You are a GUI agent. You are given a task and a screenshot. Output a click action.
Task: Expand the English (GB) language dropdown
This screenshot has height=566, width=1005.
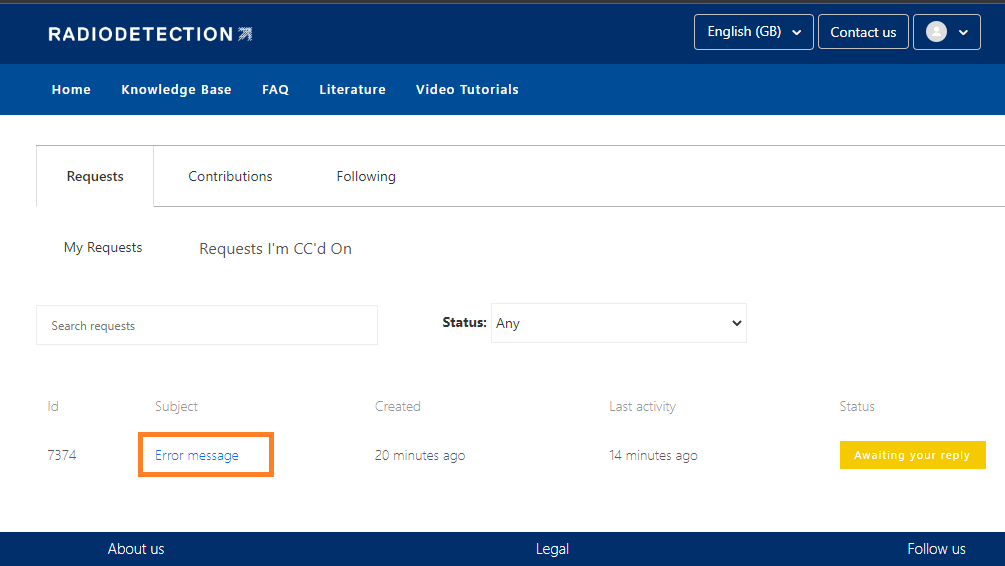tap(753, 32)
